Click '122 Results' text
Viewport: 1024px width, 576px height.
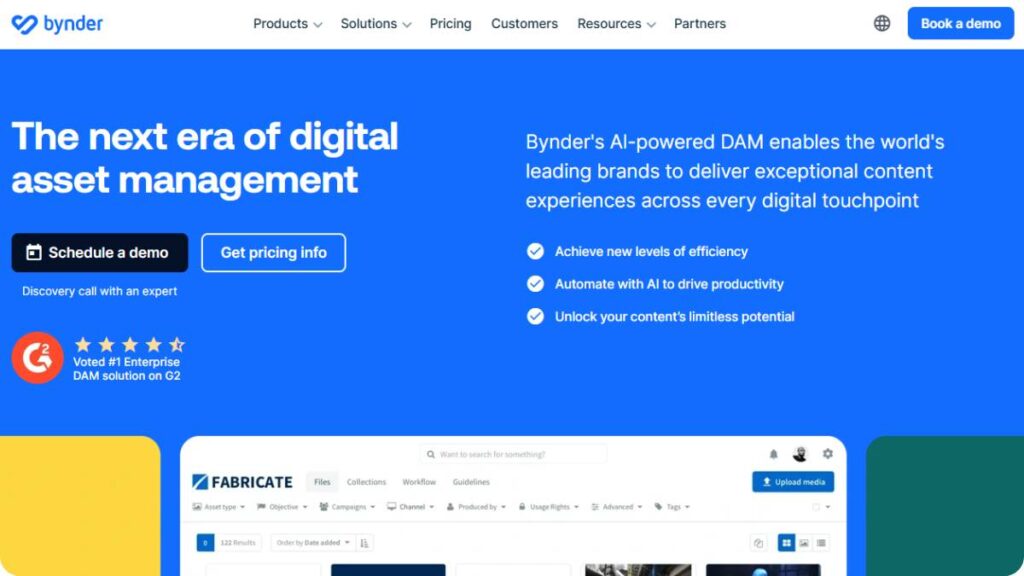point(238,543)
